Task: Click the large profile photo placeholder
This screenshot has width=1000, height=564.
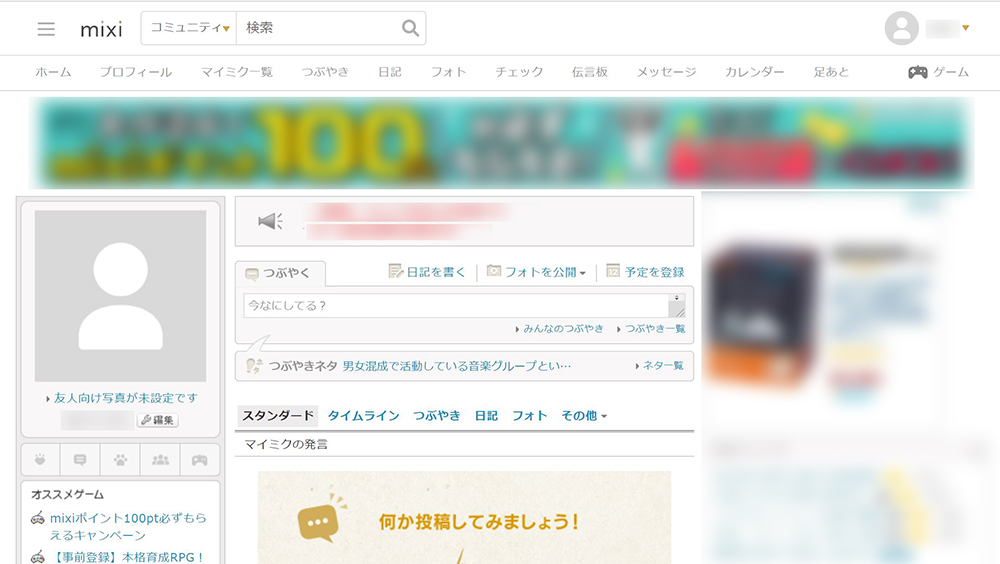Action: coord(120,296)
